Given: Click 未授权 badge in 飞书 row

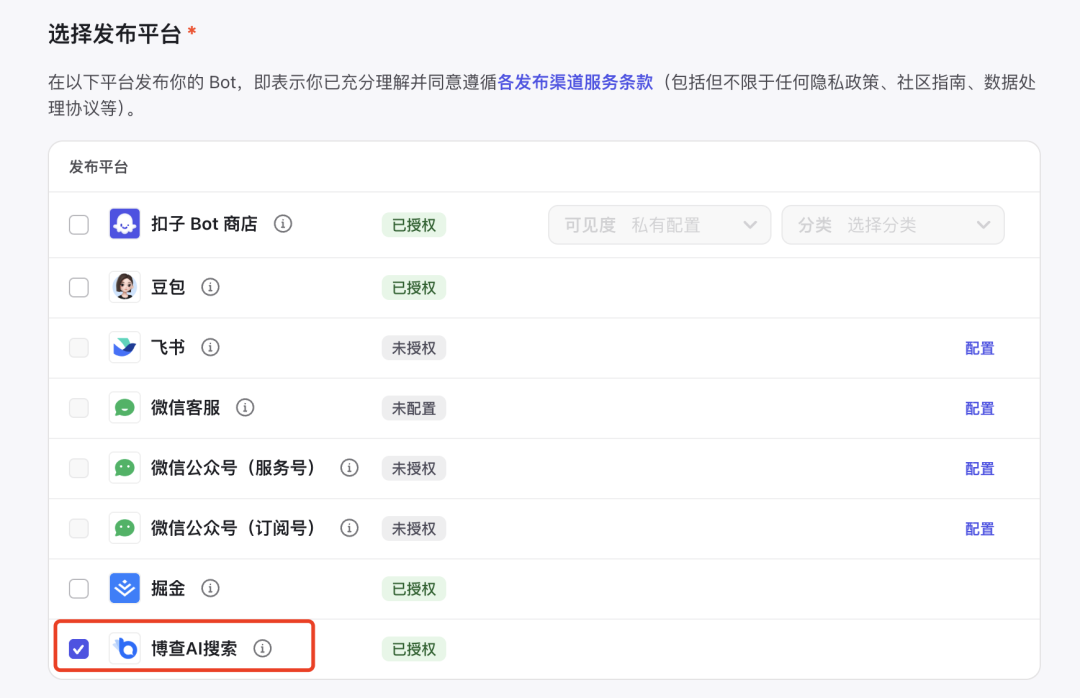Looking at the screenshot, I should pyautogui.click(x=414, y=348).
